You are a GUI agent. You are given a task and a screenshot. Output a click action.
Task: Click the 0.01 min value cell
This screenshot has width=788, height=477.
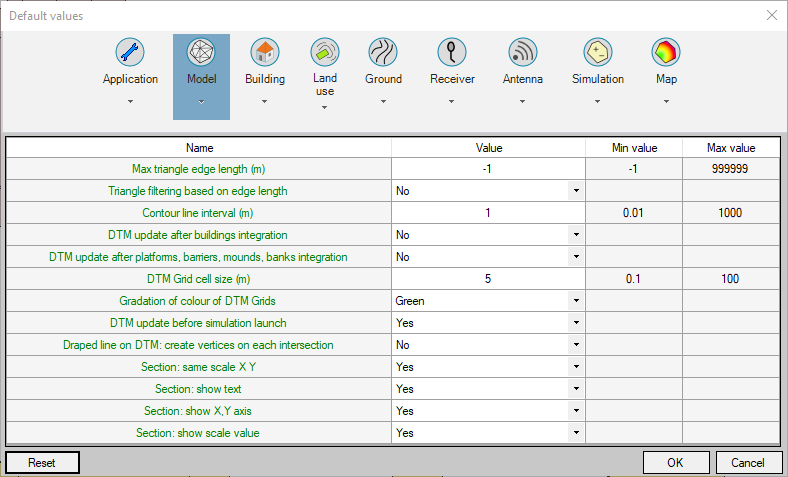point(633,213)
